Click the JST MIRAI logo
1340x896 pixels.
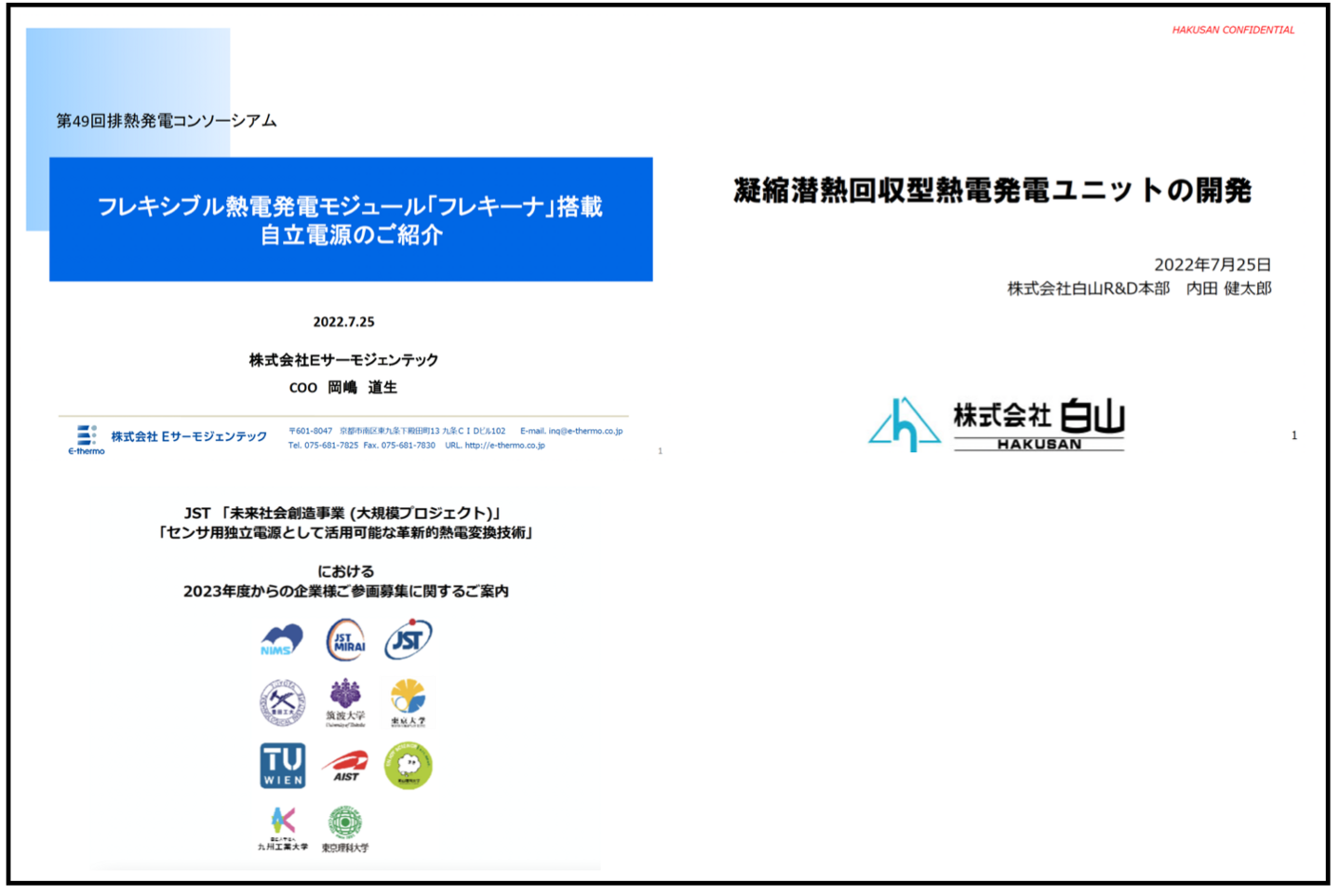pyautogui.click(x=345, y=640)
